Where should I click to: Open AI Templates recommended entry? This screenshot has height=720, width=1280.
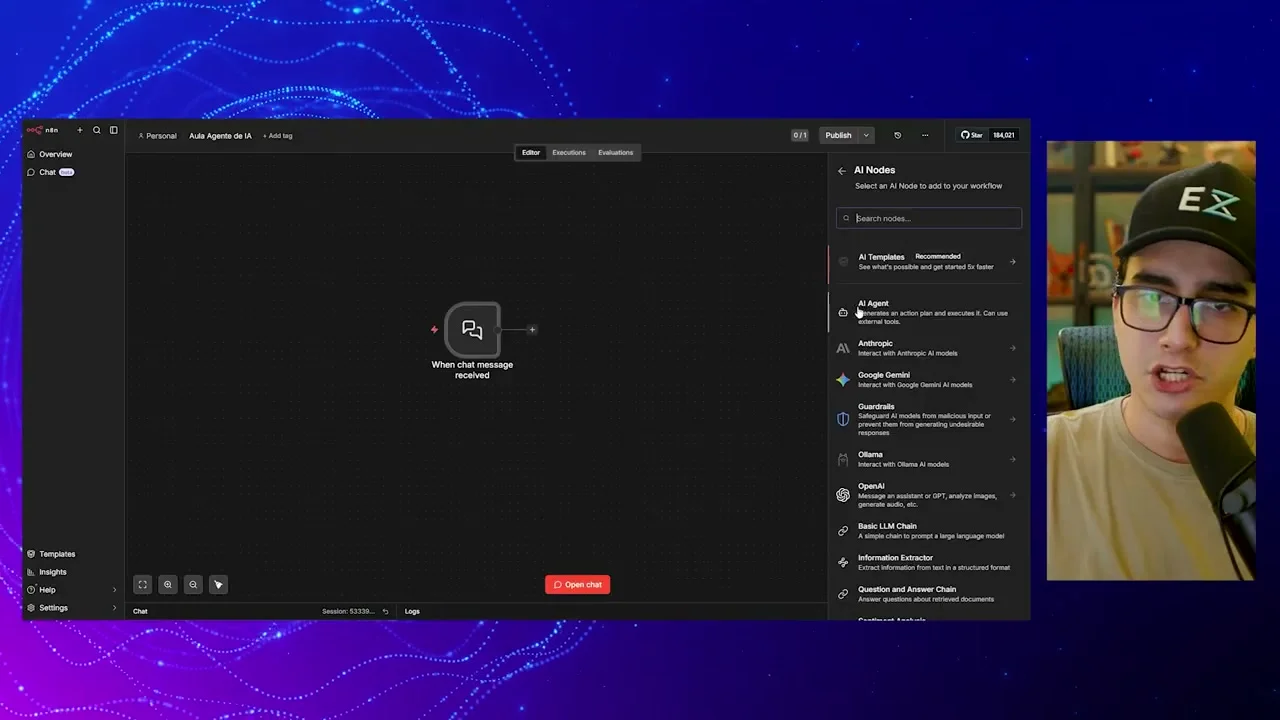929,262
